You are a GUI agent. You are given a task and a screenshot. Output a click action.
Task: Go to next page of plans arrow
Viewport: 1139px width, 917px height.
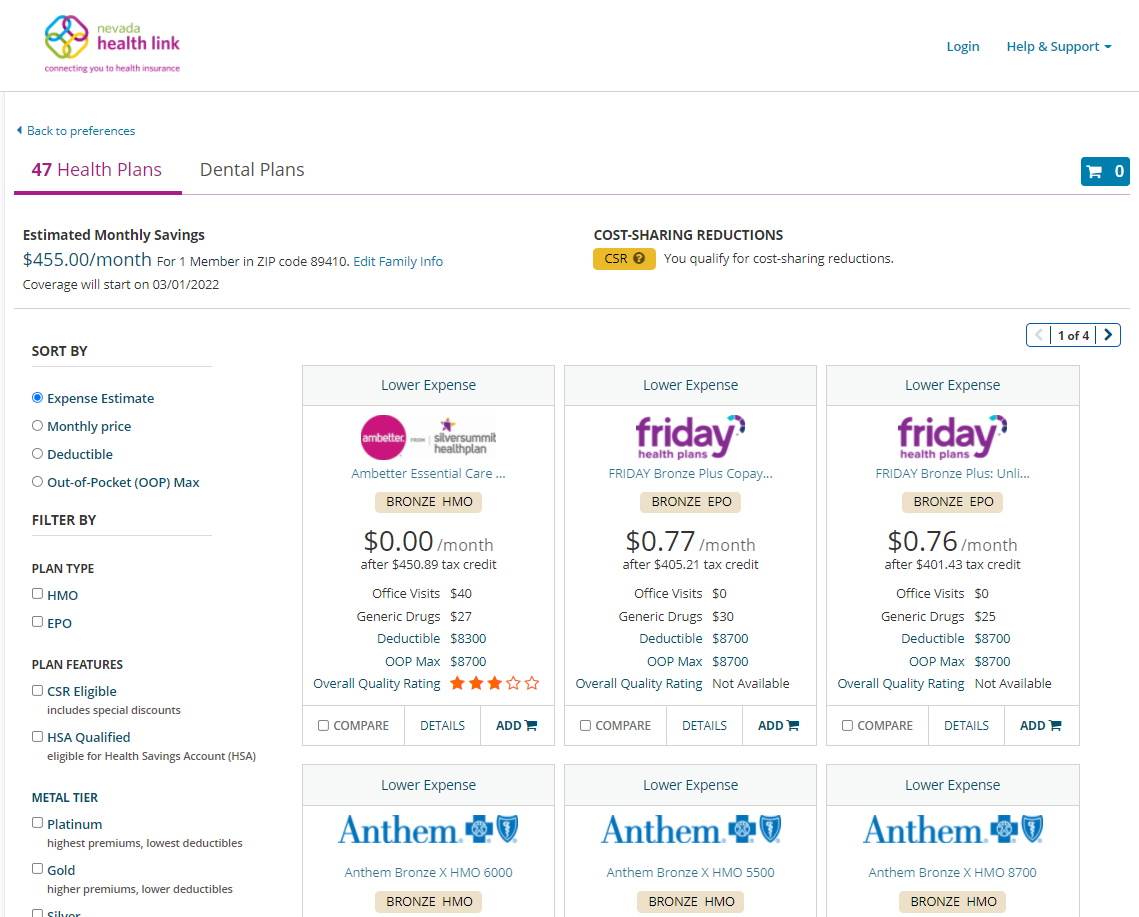(x=1108, y=335)
